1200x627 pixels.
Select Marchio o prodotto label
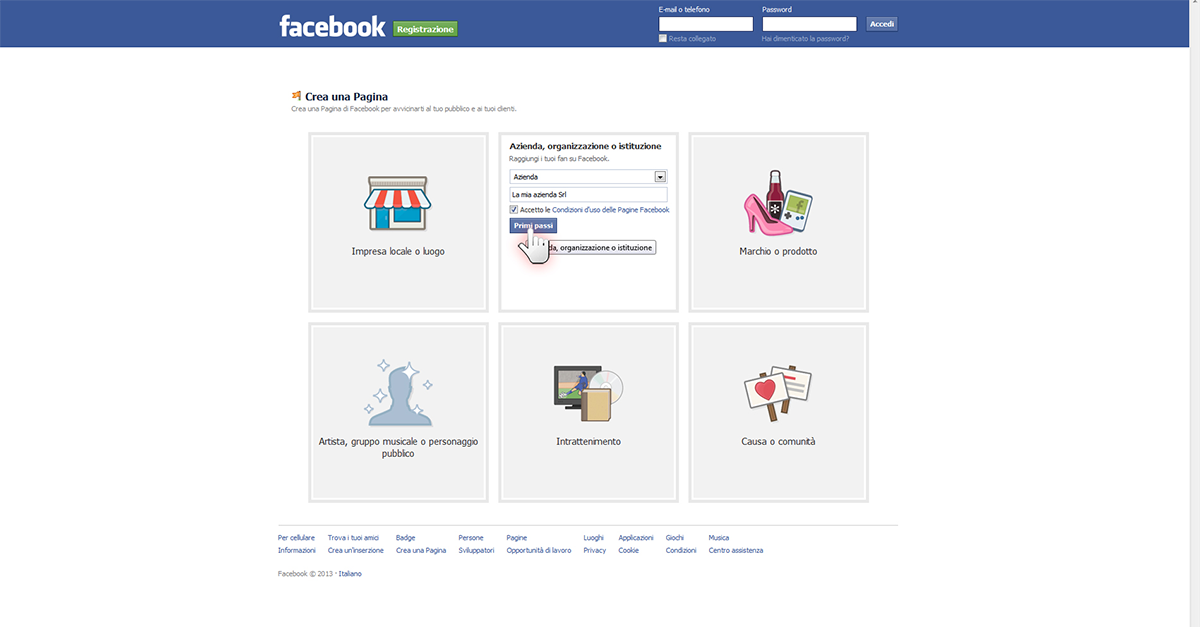click(x=778, y=252)
